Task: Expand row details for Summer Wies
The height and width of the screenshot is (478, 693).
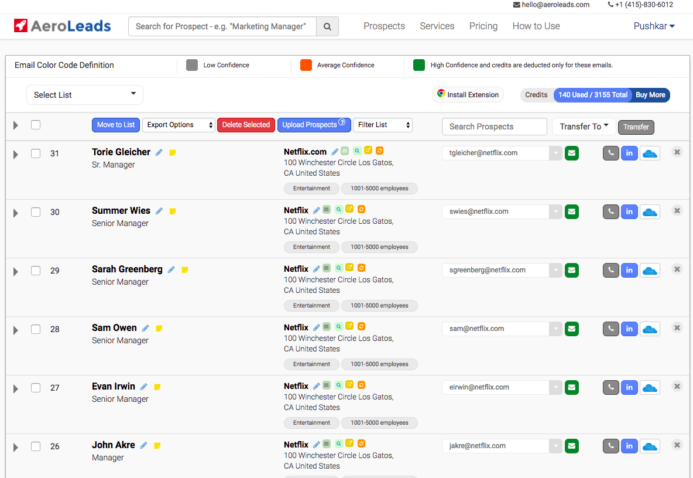Action: (x=15, y=212)
